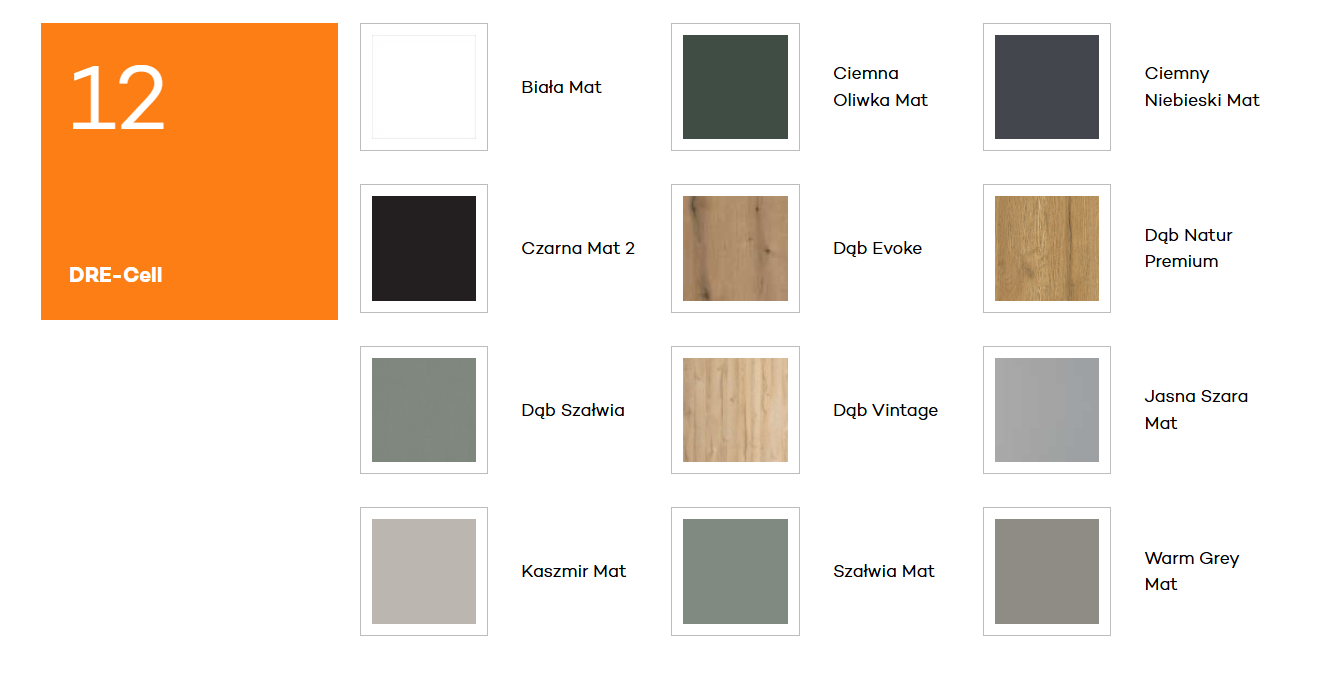Click the orange DRE-Cell tile
Viewport: 1321px width, 683px height.
coord(189,171)
